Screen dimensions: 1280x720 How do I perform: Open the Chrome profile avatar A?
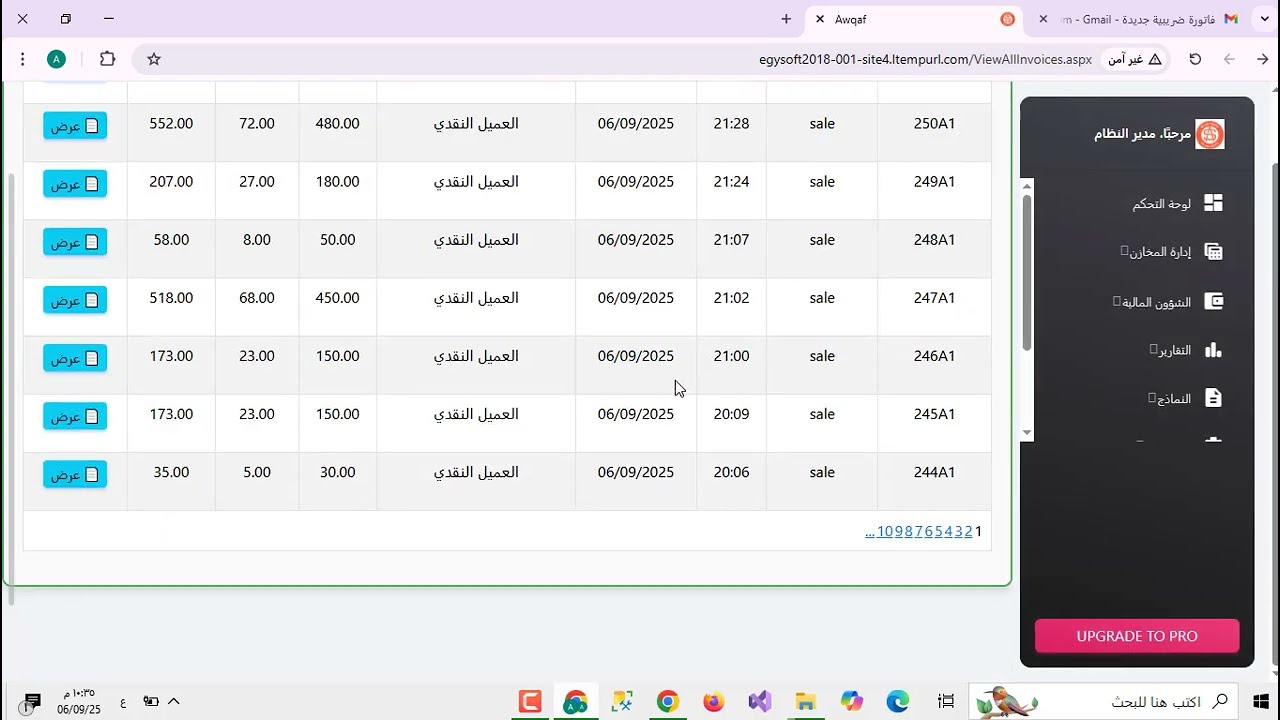[57, 59]
